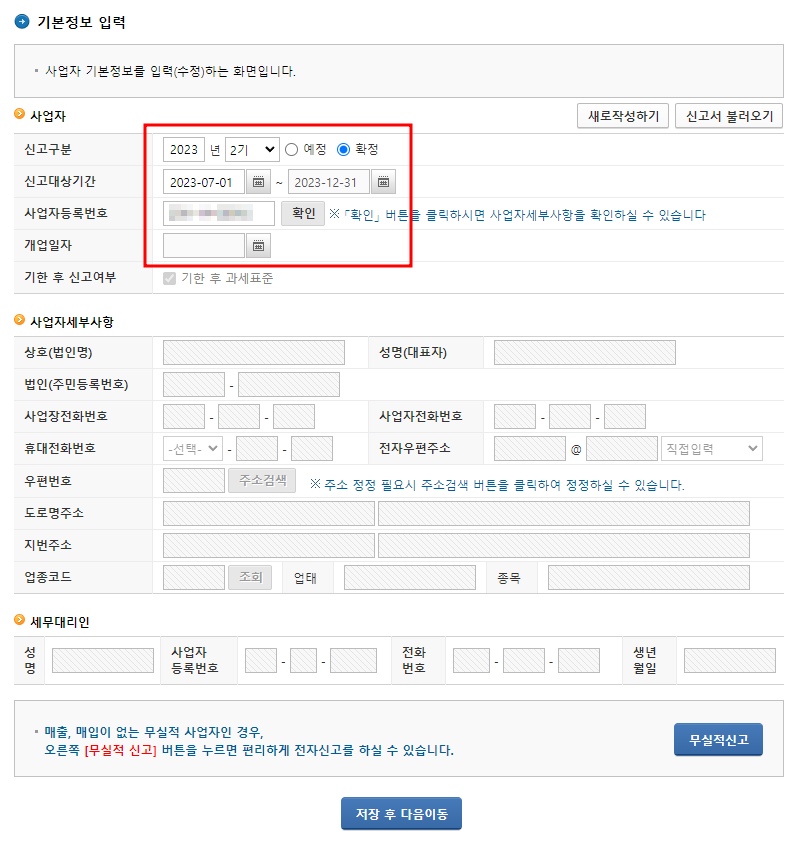The width and height of the screenshot is (801, 849).
Task: Open the 직접입력 email domain dropdown
Action: coord(710,448)
